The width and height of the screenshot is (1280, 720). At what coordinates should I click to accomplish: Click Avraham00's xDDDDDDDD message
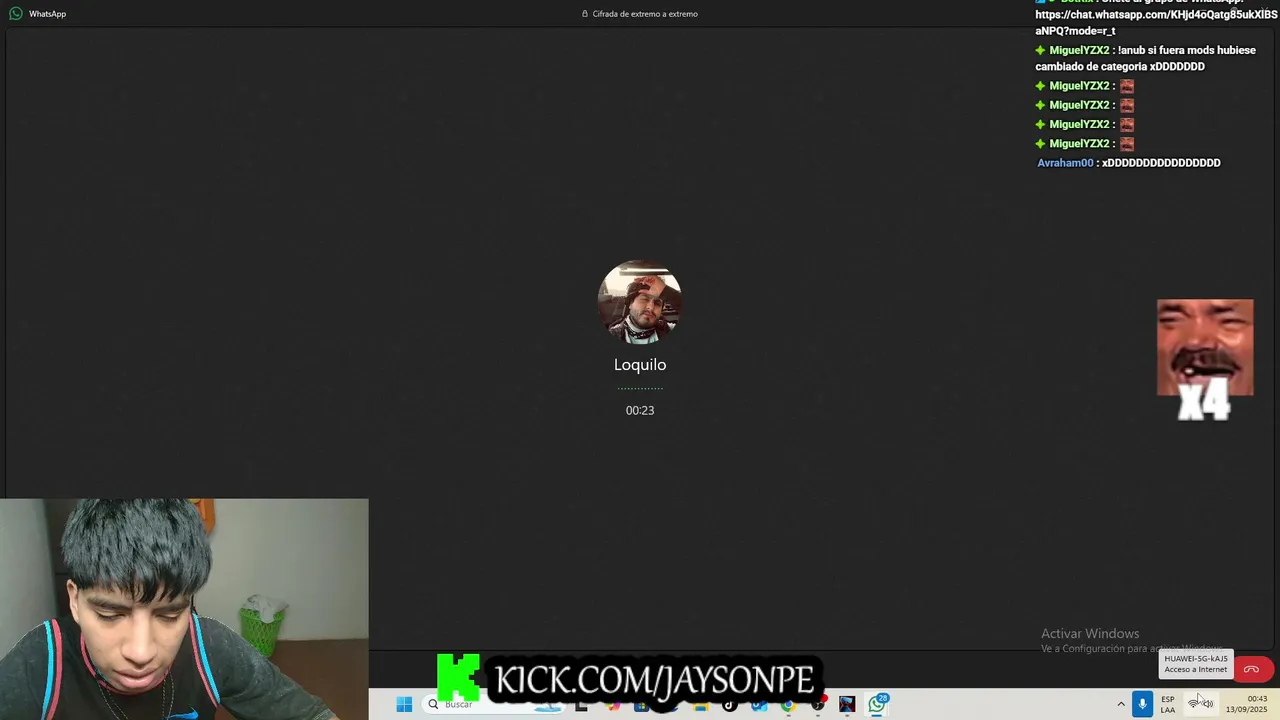tap(1161, 163)
